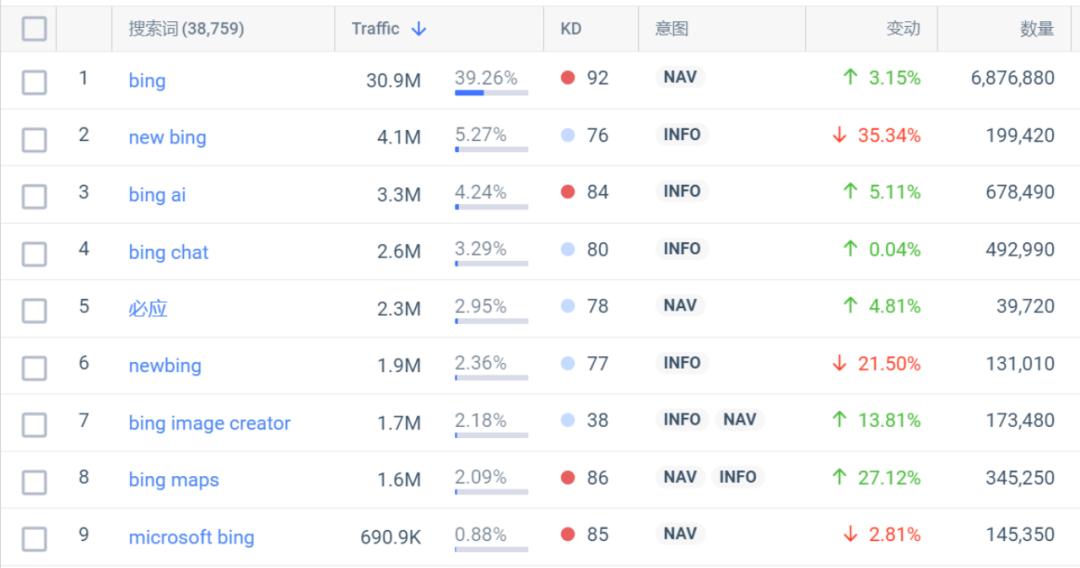Click the traffic share bar for bing
Image resolution: width=1080 pixels, height=568 pixels.
(x=491, y=93)
